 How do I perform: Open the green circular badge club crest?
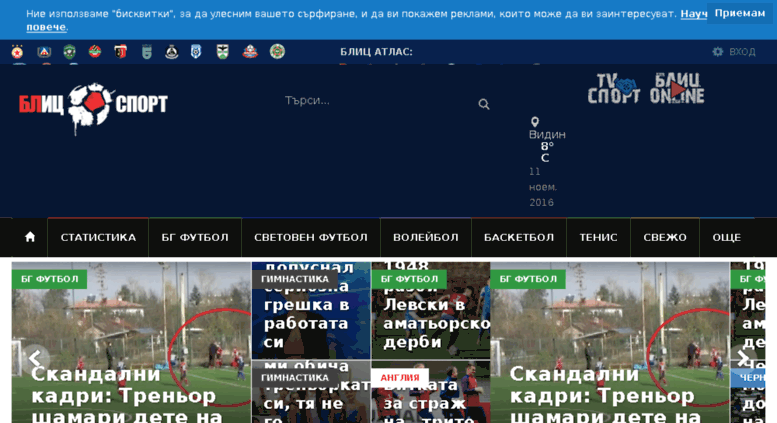[x=277, y=51]
